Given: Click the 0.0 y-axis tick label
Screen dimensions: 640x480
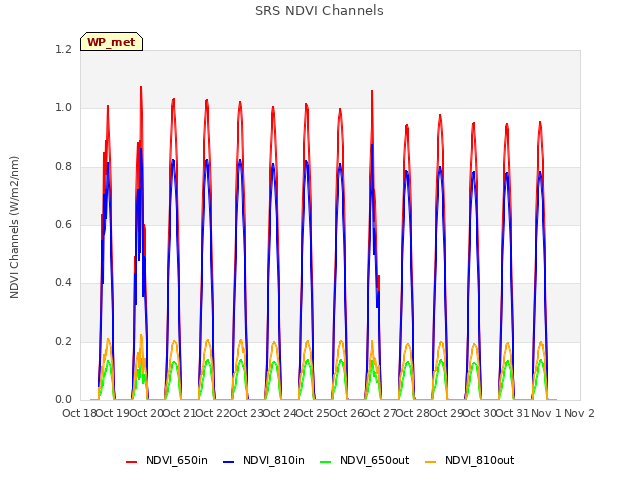Looking at the screenshot, I should tap(63, 400).
